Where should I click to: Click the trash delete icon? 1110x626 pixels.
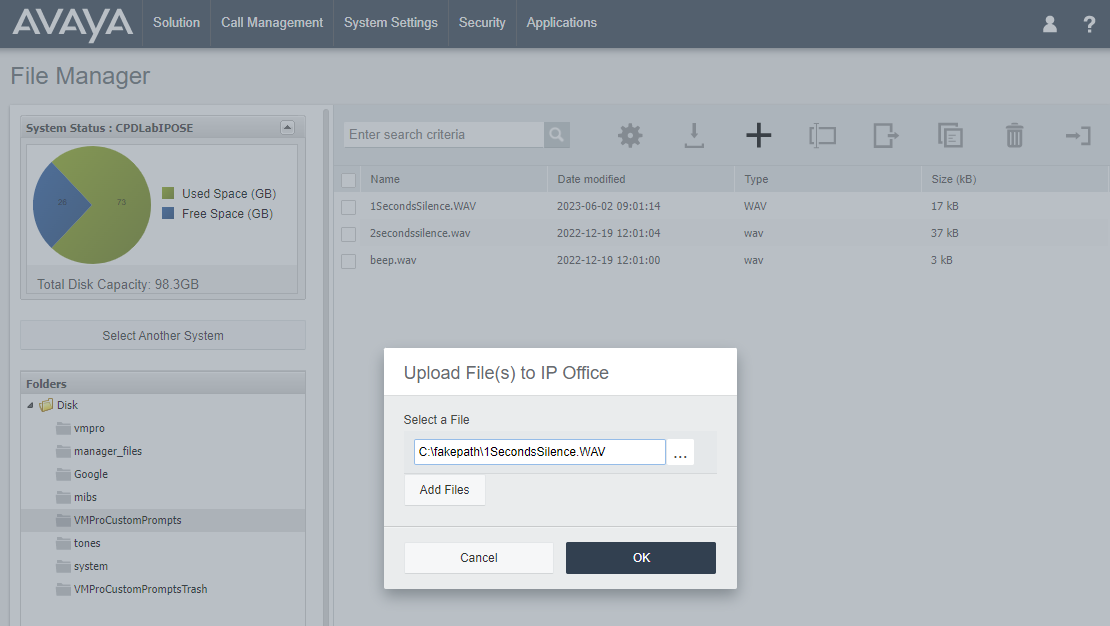[x=1014, y=135]
